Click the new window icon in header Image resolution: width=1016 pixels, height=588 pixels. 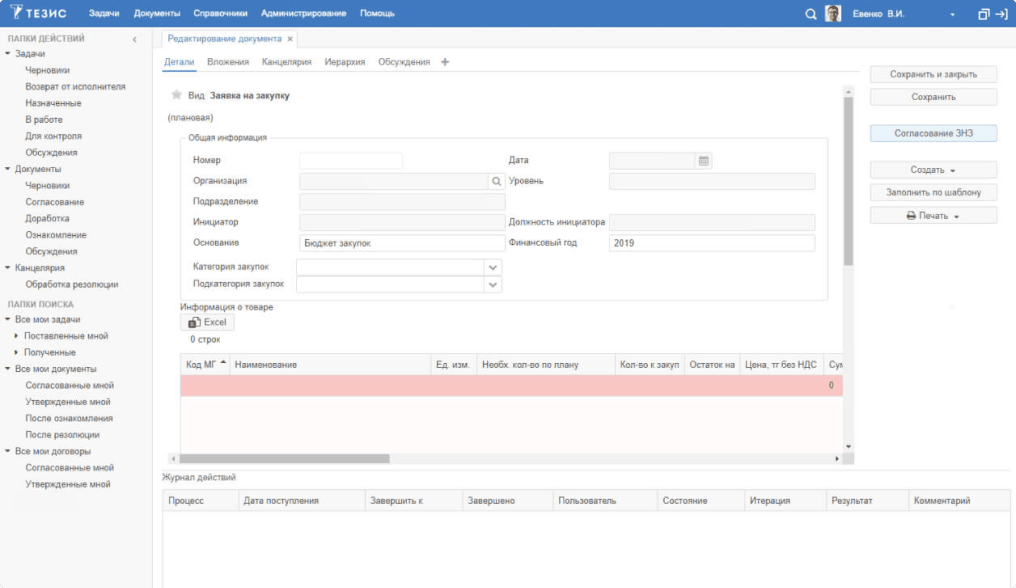[983, 14]
